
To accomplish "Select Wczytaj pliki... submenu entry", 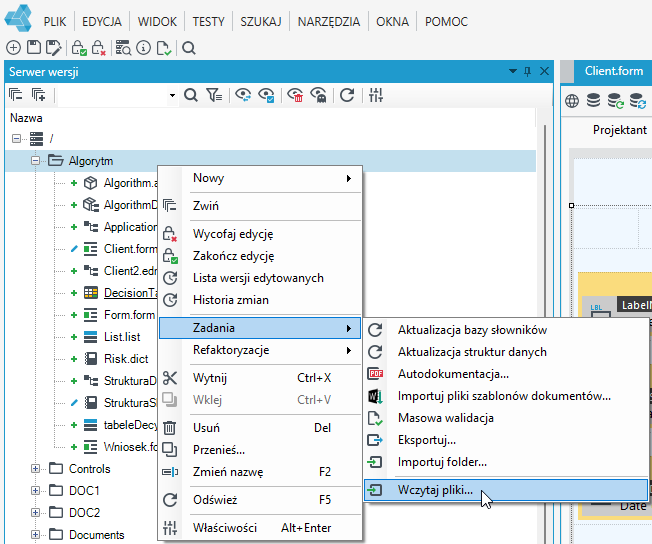I will click(506, 490).
